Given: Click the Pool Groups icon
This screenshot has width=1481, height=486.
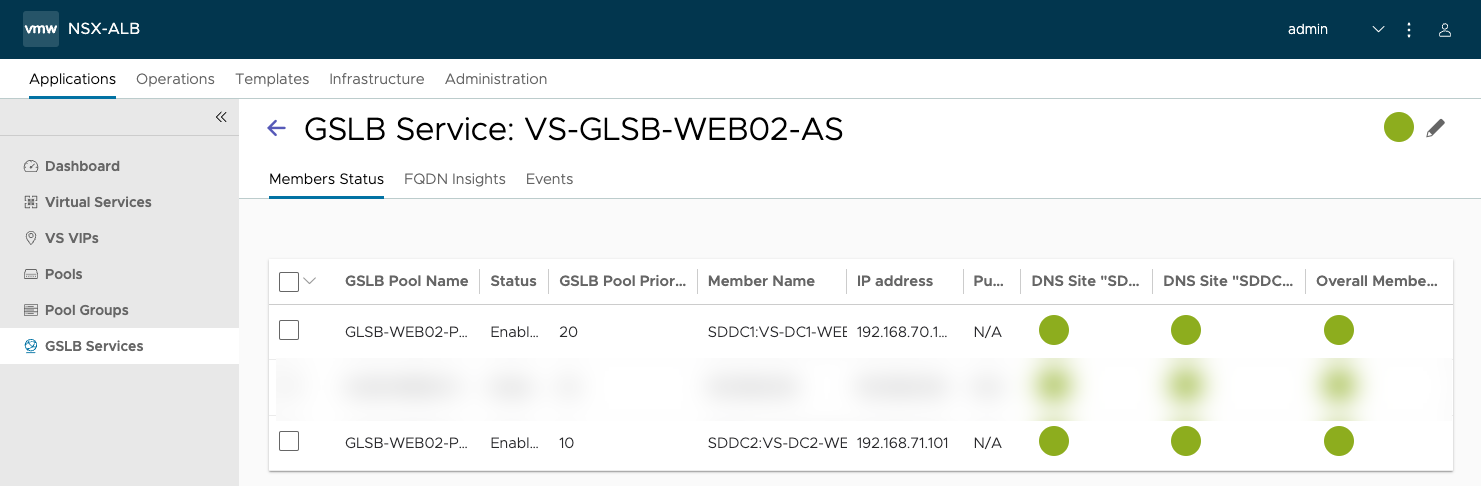Looking at the screenshot, I should (x=31, y=310).
